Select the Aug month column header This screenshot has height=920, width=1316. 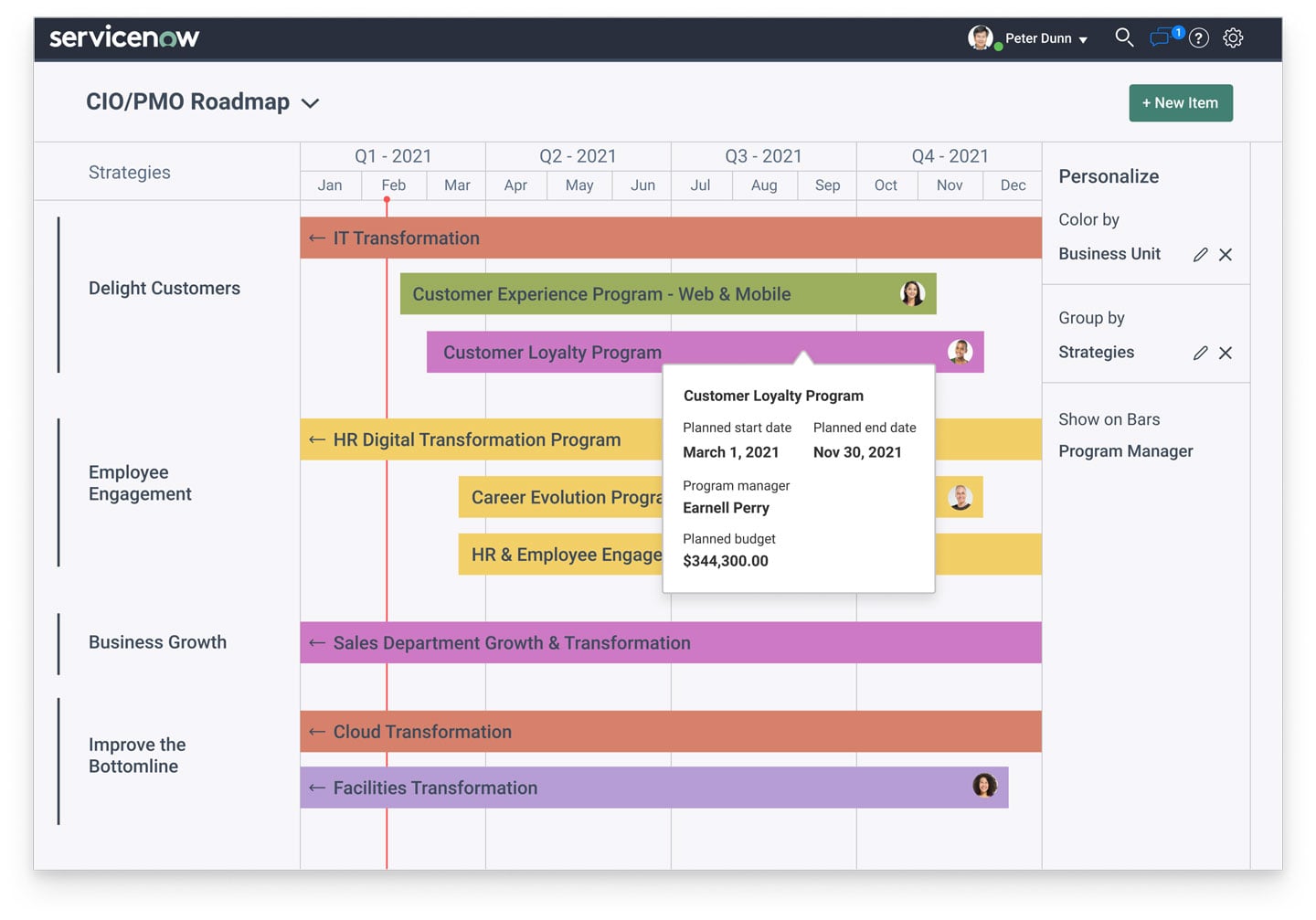(764, 185)
